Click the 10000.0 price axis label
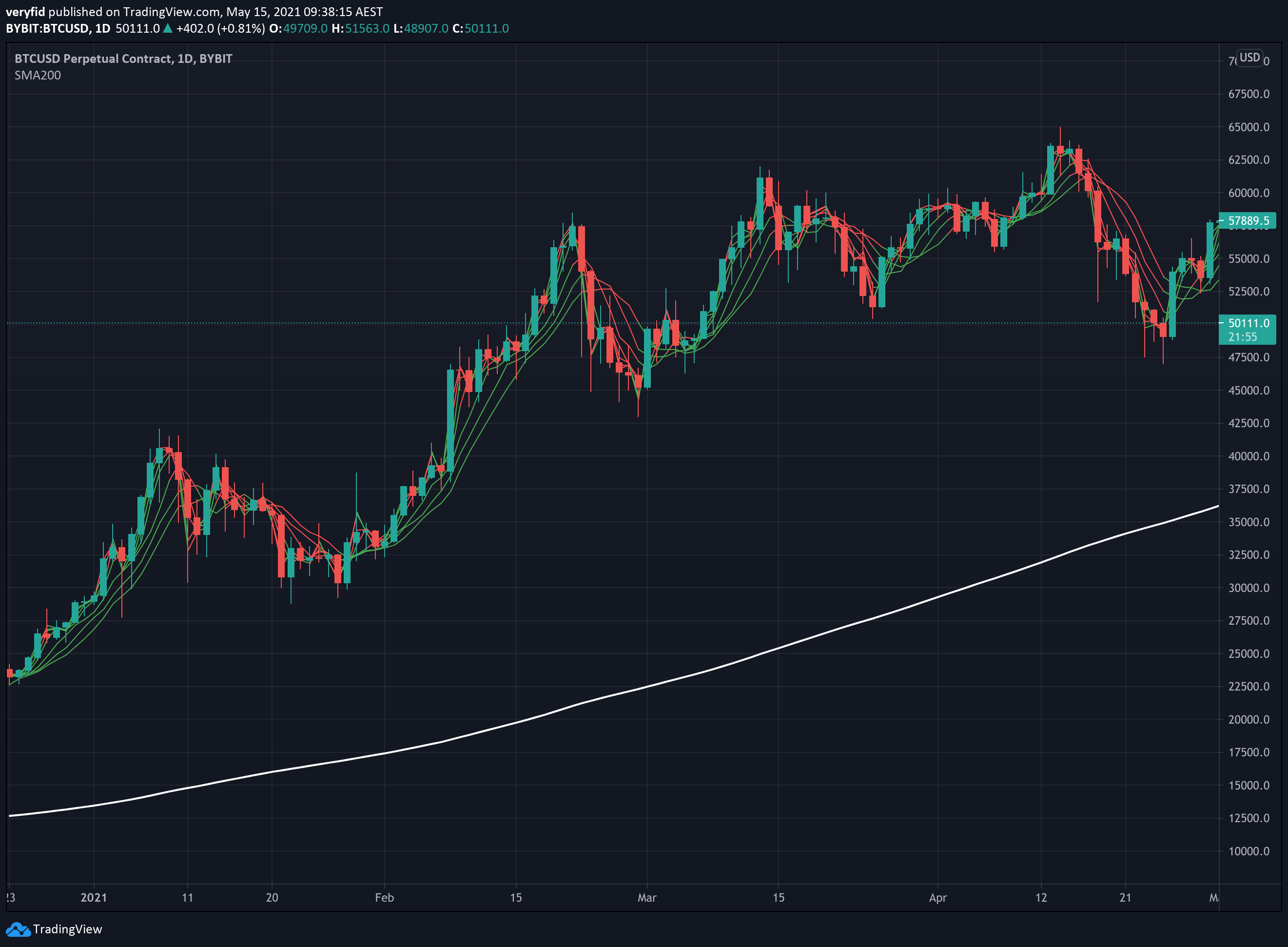Viewport: 1288px width, 947px height. pyautogui.click(x=1249, y=851)
